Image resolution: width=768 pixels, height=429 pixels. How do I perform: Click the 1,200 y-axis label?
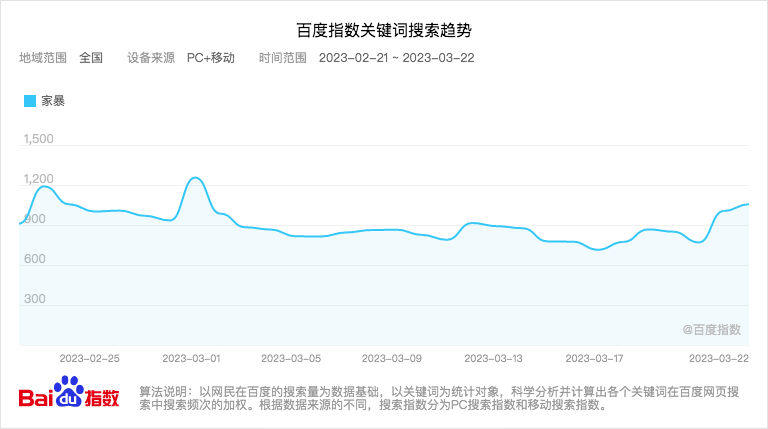pyautogui.click(x=39, y=179)
